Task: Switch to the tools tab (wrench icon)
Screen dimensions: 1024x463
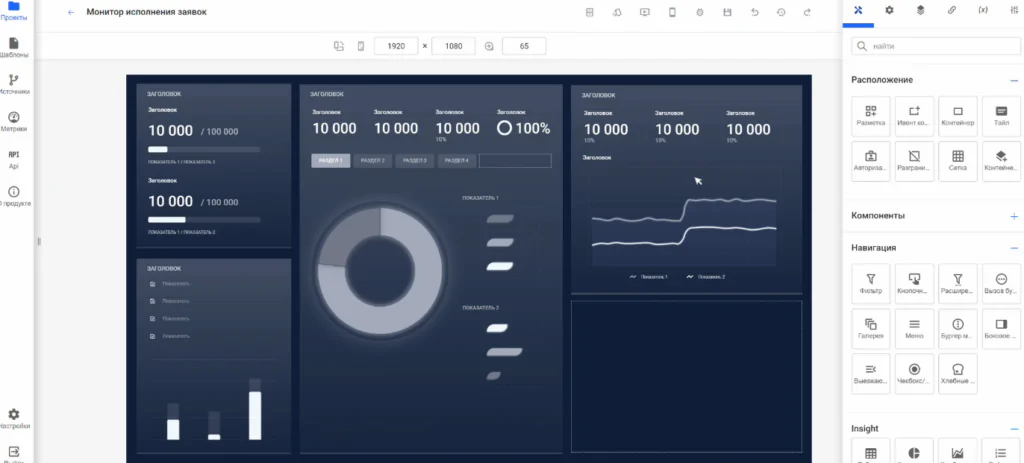Action: pyautogui.click(x=858, y=10)
